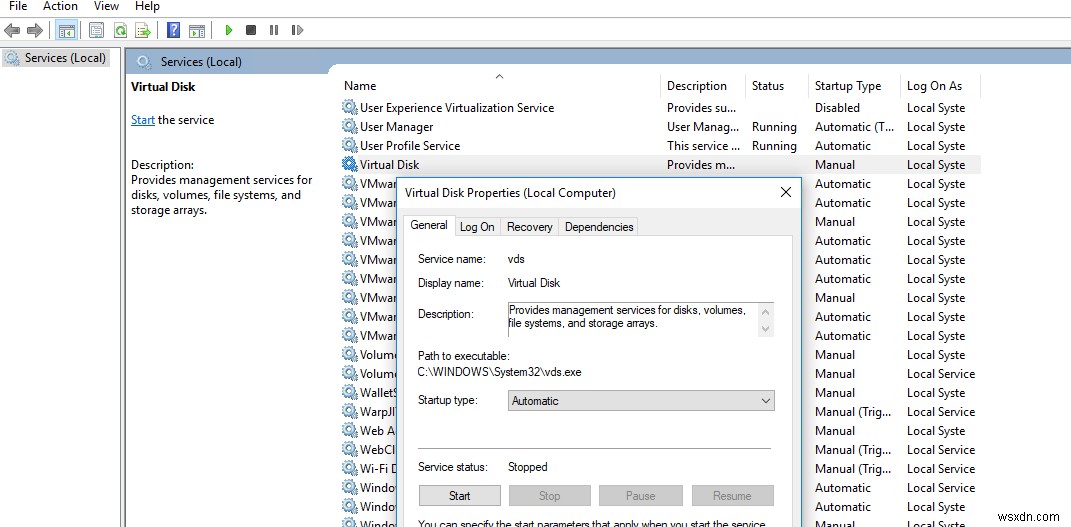This screenshot has height=527, width=1071.
Task: Select User Manager service name
Action: pos(396,126)
